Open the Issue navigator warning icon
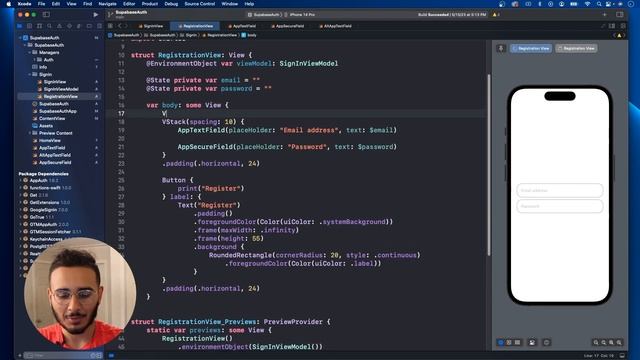The image size is (640, 360). [60, 26]
